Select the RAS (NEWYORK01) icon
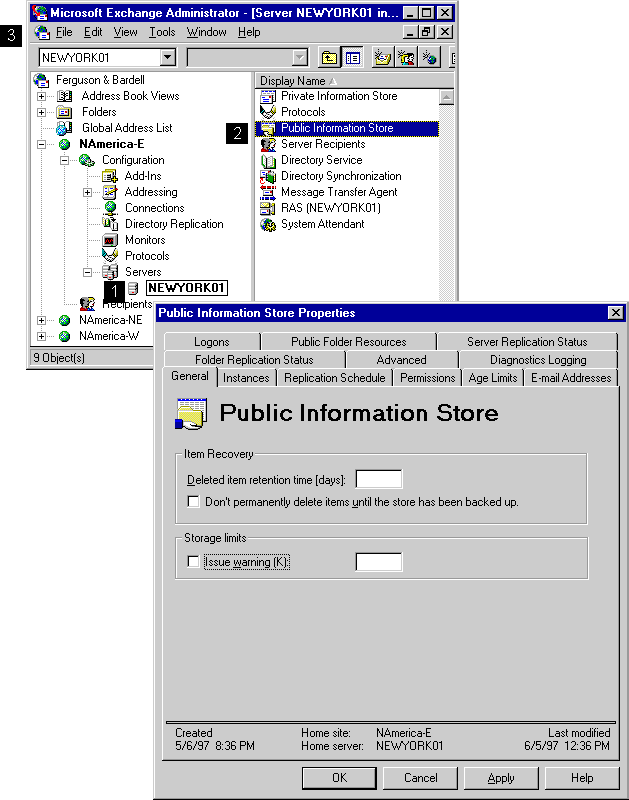629x800 pixels. [x=268, y=208]
